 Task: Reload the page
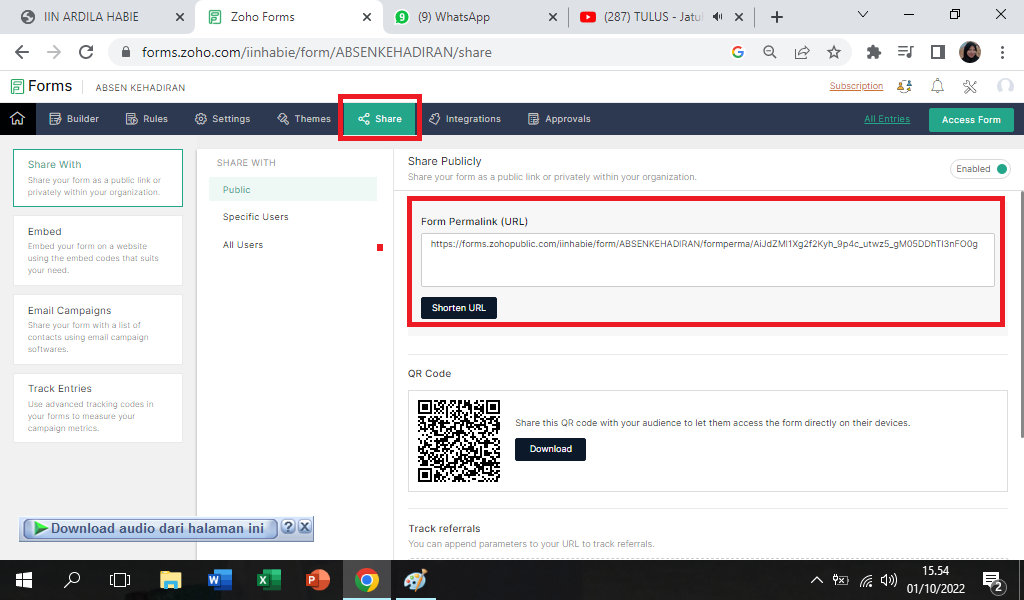(86, 52)
